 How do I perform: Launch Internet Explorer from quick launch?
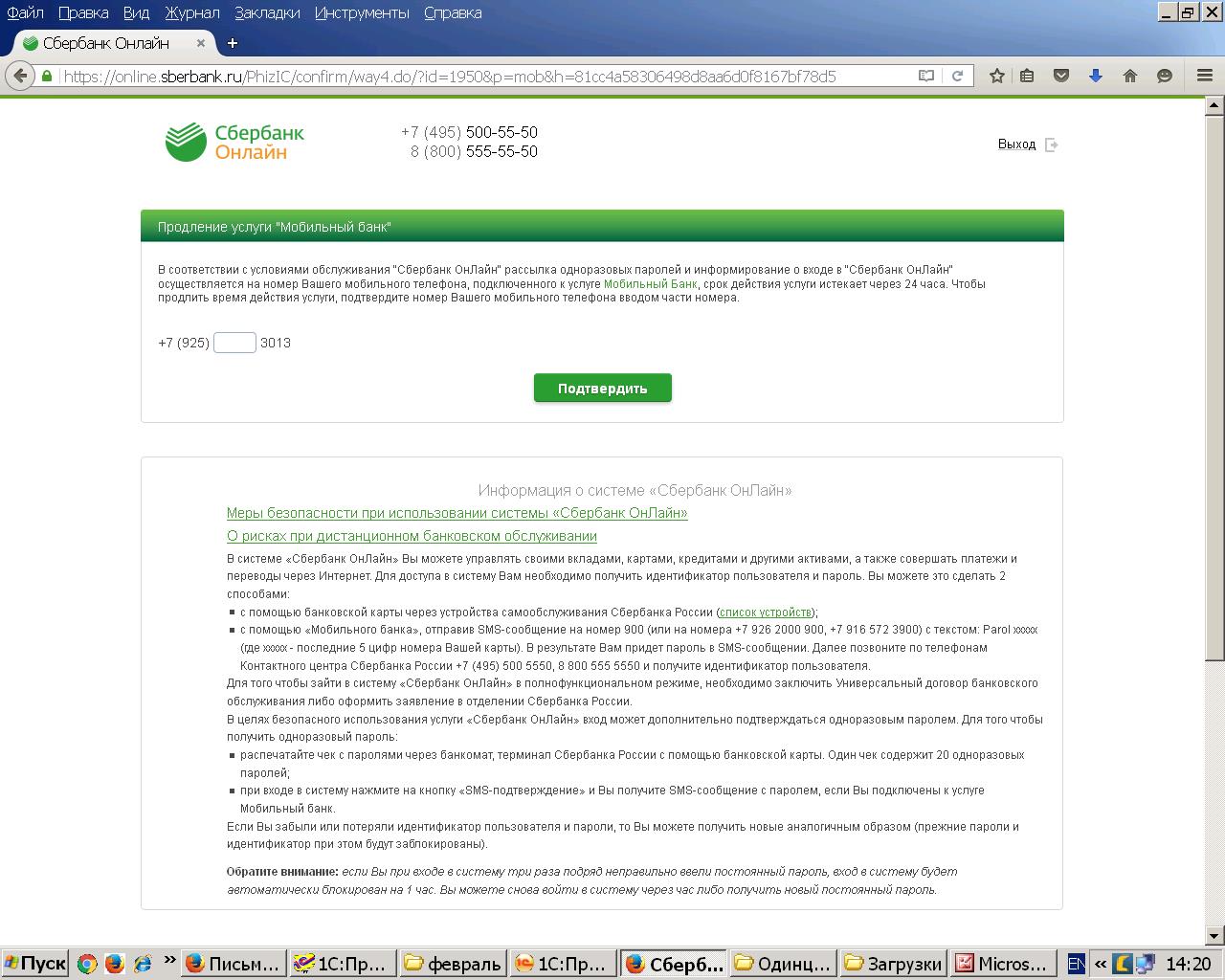143,964
